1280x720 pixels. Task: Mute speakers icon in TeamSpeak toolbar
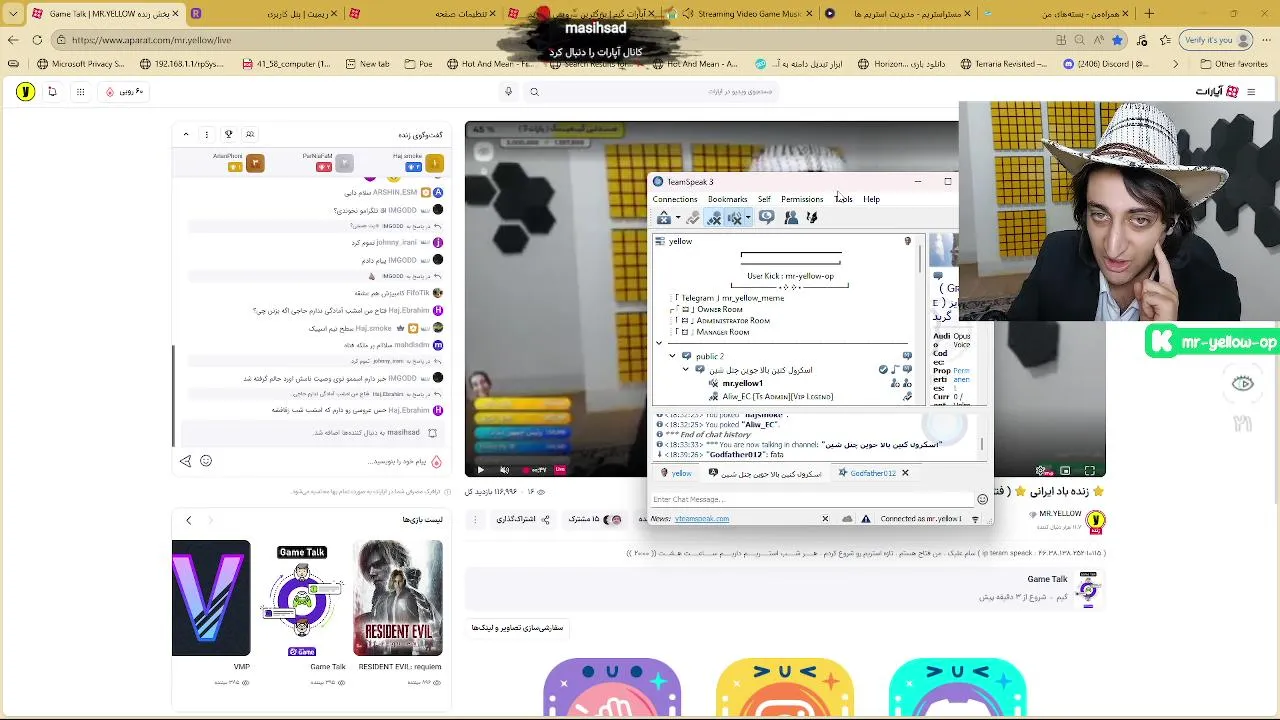(x=735, y=218)
